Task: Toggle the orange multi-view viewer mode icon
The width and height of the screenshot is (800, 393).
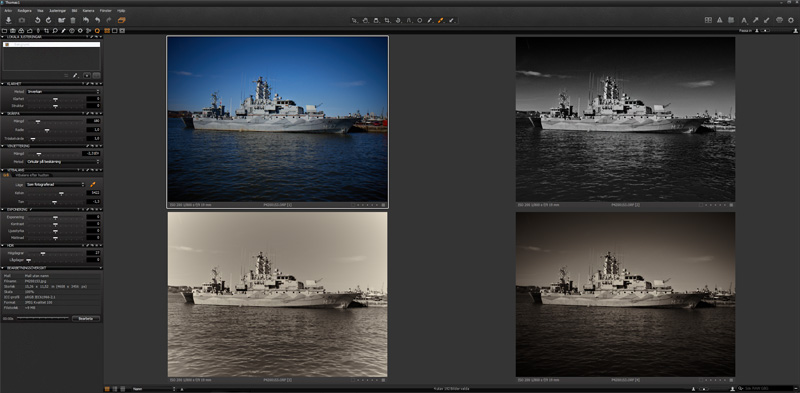Action: pyautogui.click(x=107, y=31)
